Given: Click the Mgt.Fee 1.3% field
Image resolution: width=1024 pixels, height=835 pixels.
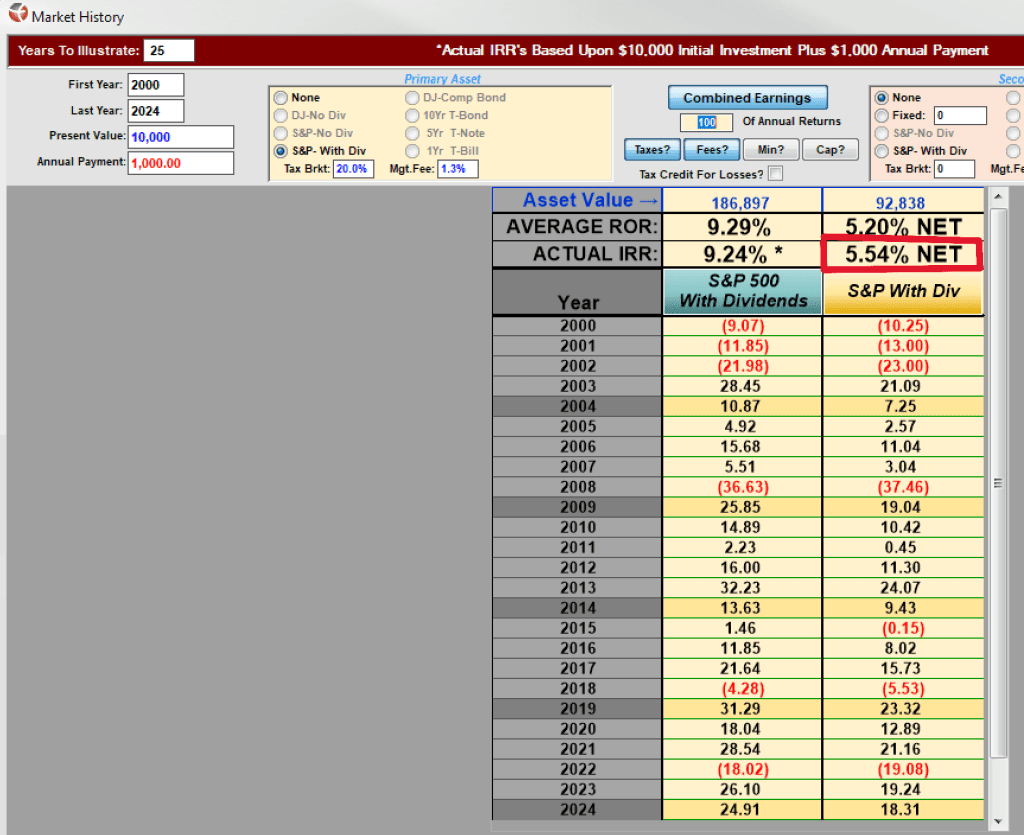Looking at the screenshot, I should (458, 169).
